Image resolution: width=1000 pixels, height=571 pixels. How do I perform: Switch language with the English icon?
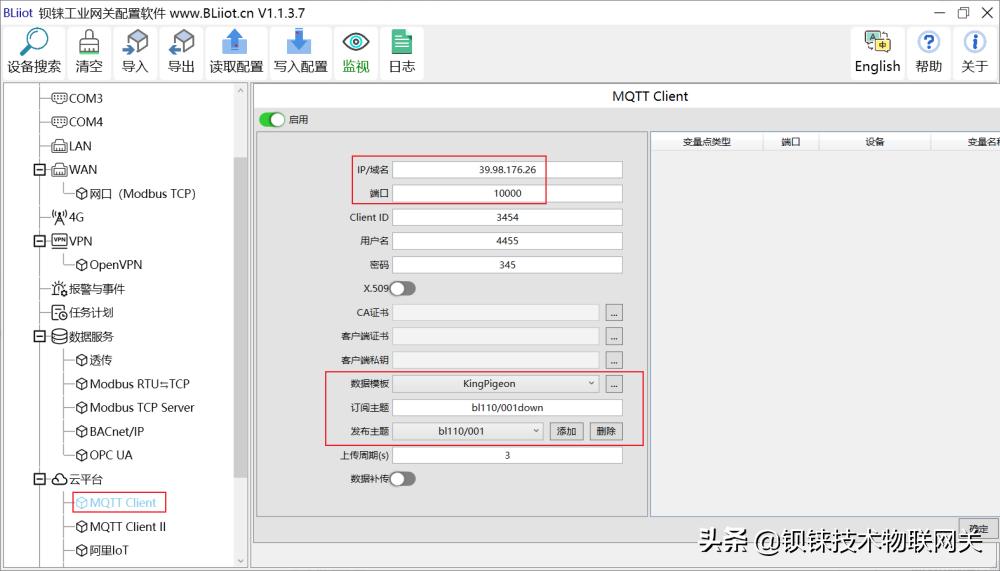coord(878,52)
